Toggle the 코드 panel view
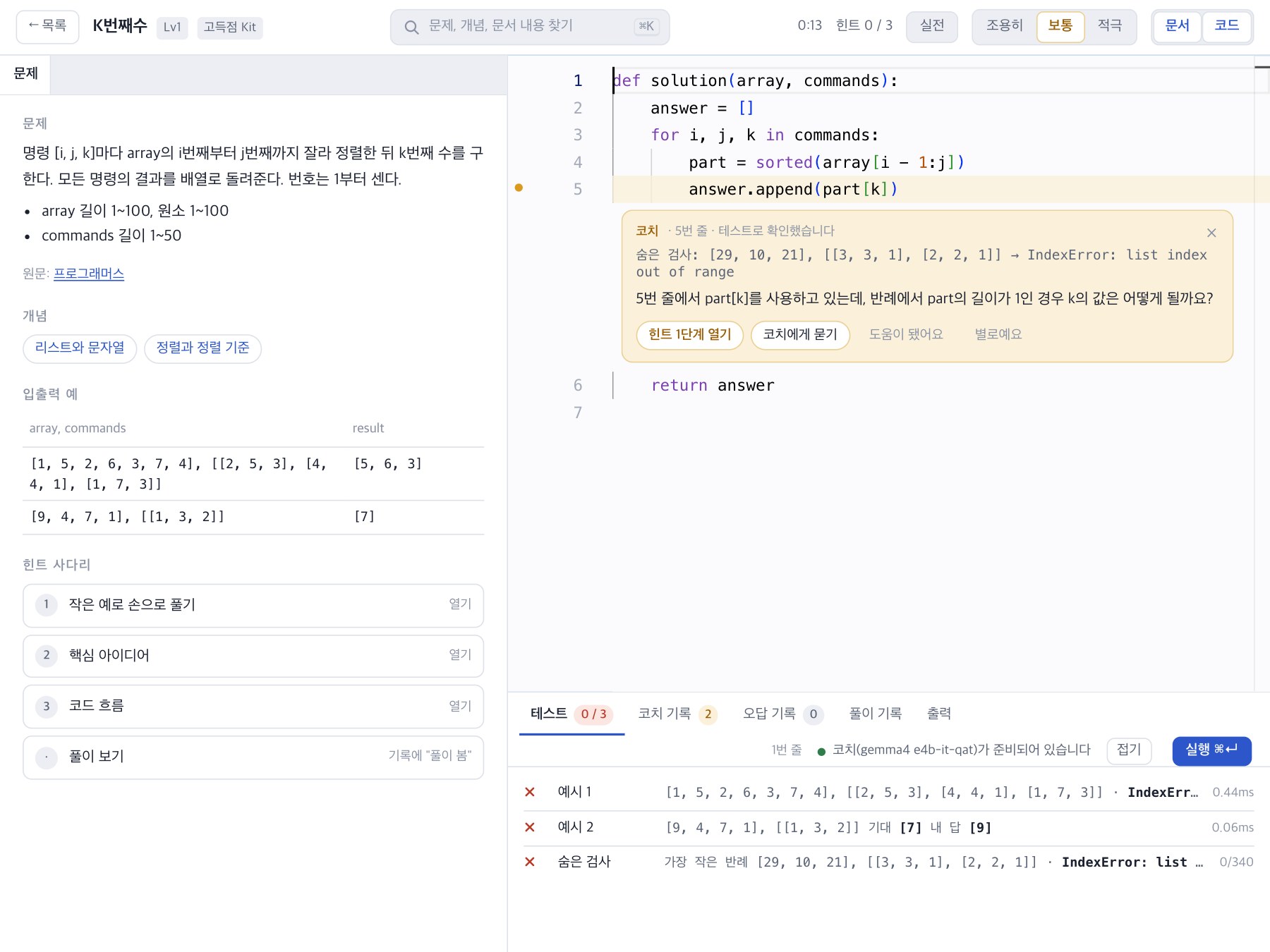Viewport: 1270px width, 952px height. pos(1226,27)
